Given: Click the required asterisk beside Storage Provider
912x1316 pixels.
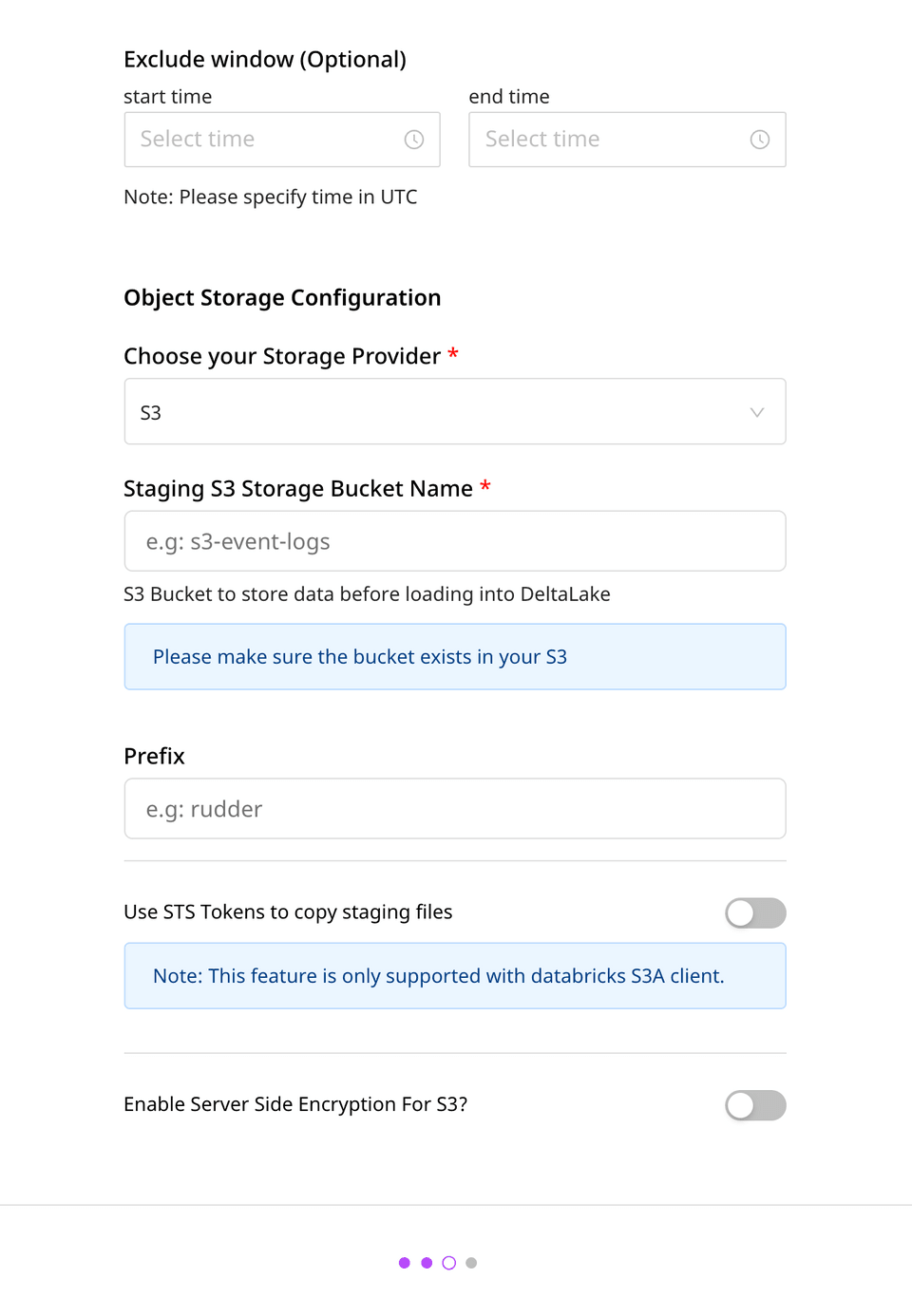Looking at the screenshot, I should pos(452,355).
